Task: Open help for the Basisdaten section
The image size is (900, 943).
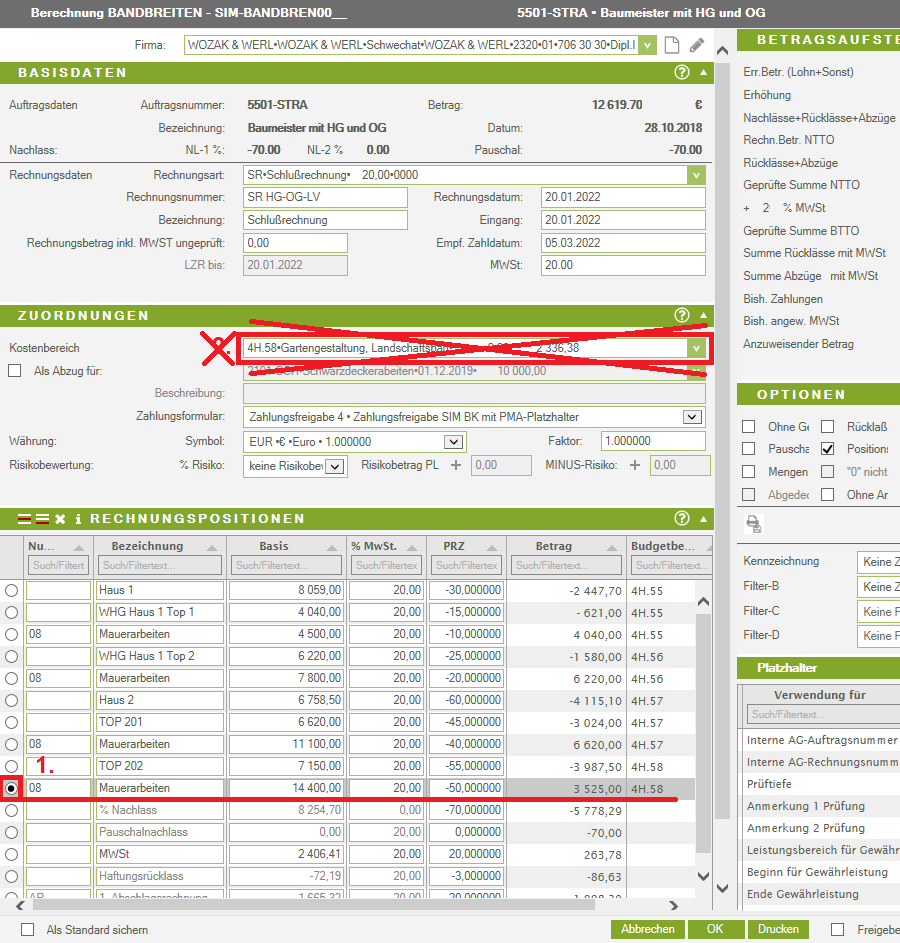Action: 682,72
